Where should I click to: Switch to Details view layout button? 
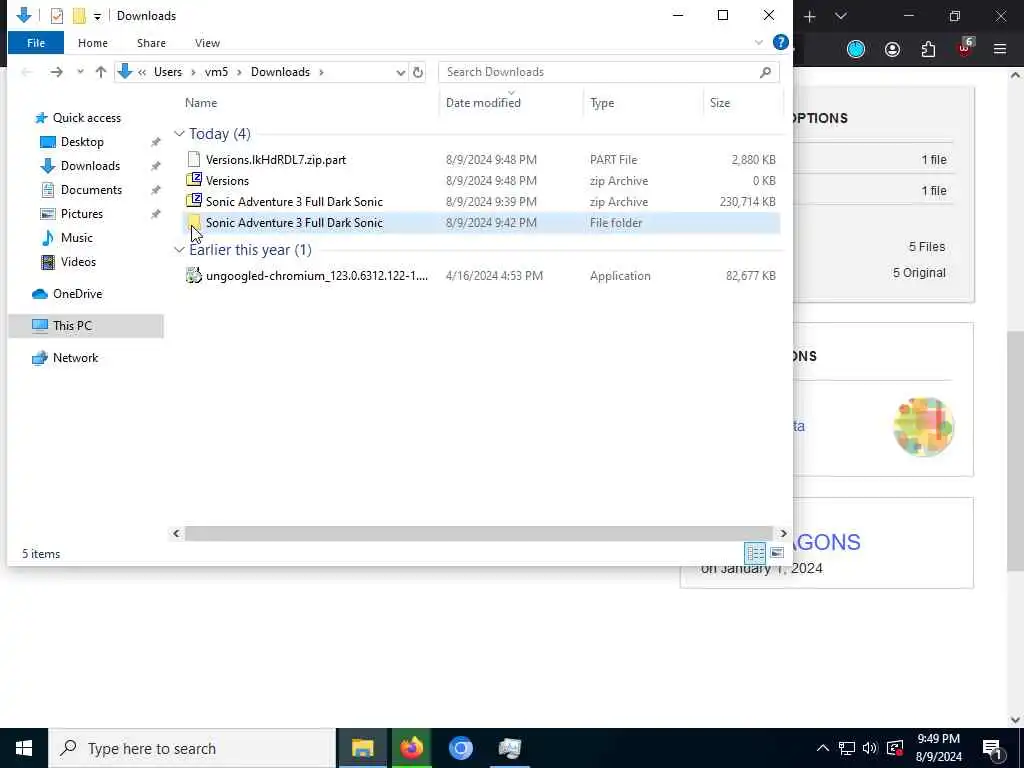click(x=755, y=553)
